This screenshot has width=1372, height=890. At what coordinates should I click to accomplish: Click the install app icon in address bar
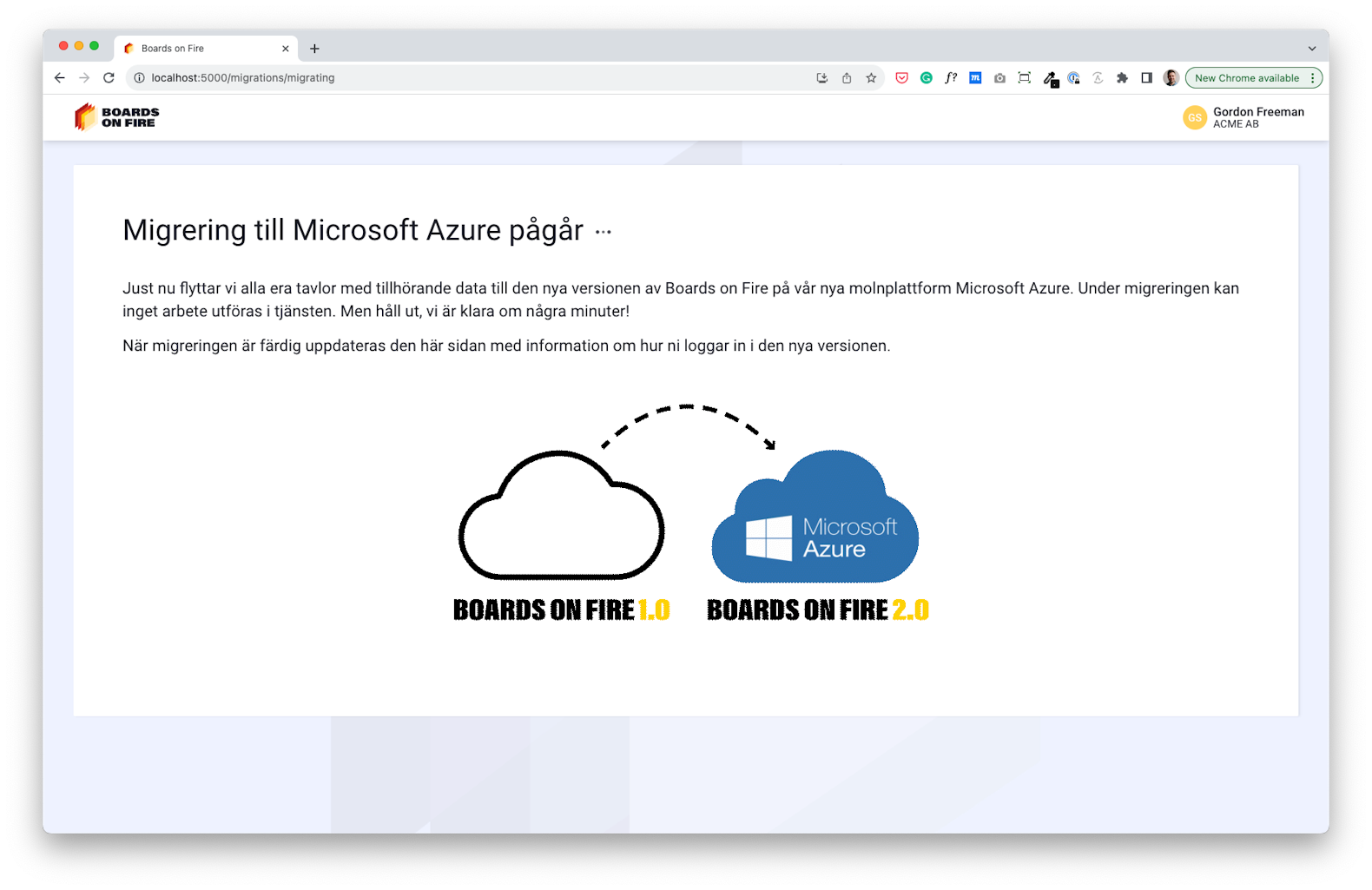tap(822, 78)
